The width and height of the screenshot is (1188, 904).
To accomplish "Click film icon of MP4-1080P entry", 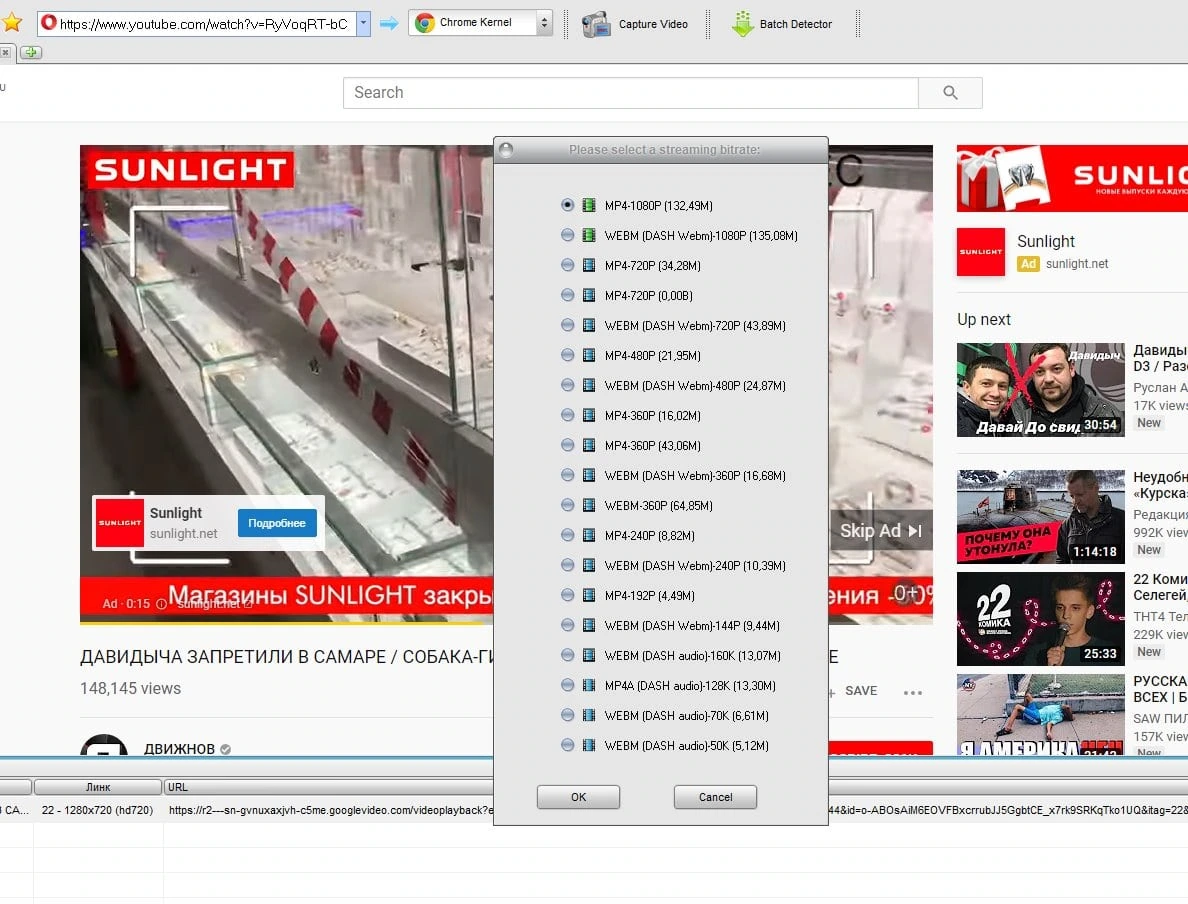I will 589,205.
